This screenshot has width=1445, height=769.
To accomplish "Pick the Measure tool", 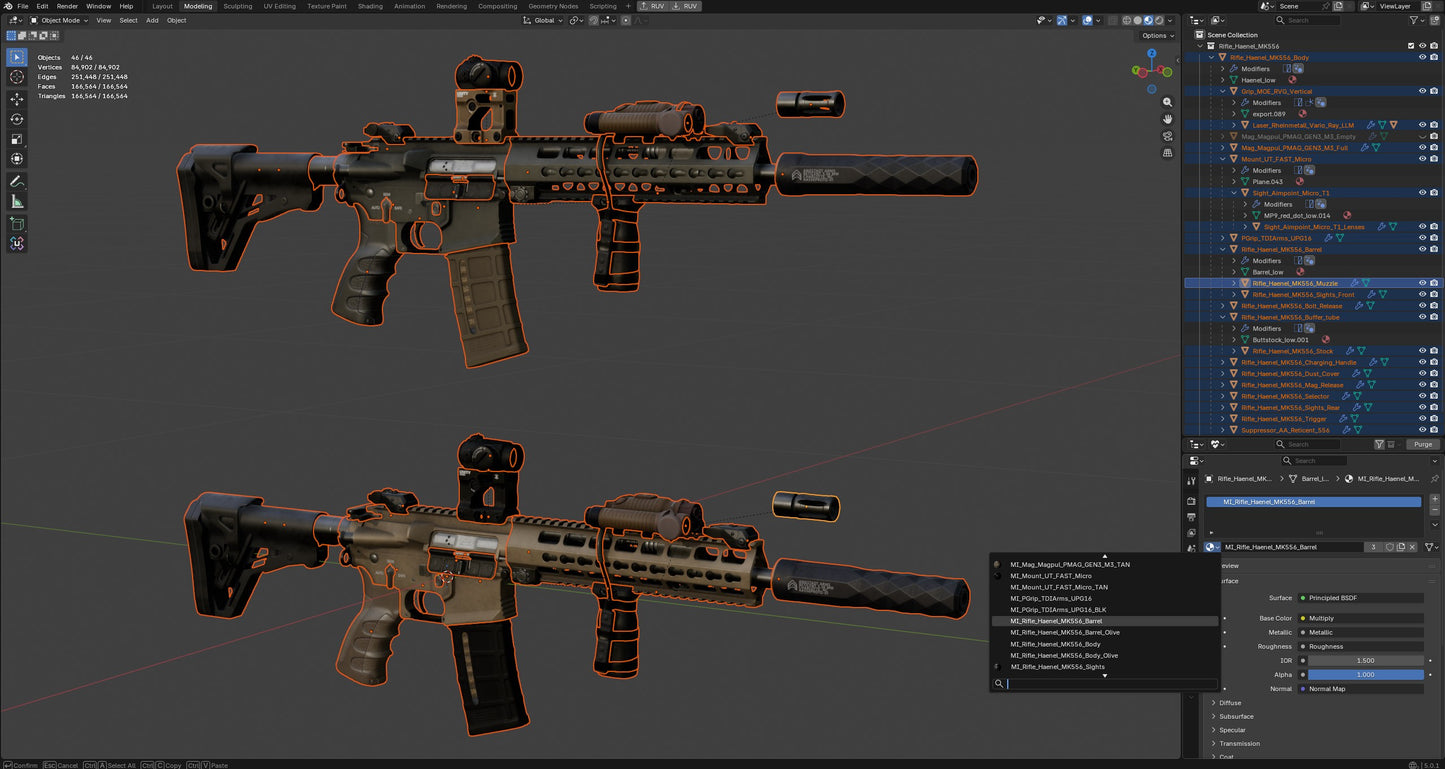I will click(x=17, y=202).
